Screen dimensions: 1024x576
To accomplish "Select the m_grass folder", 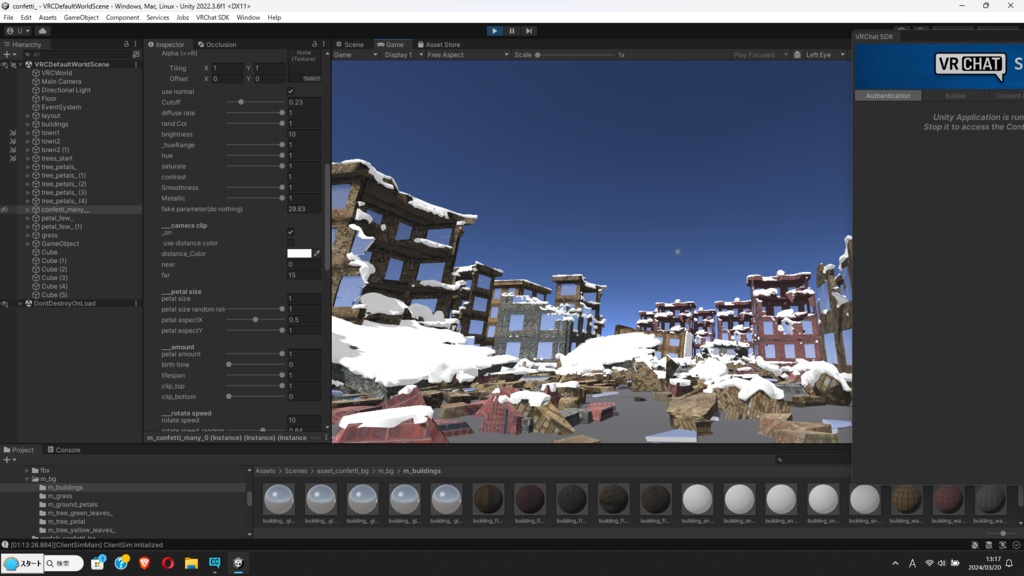I will point(59,496).
